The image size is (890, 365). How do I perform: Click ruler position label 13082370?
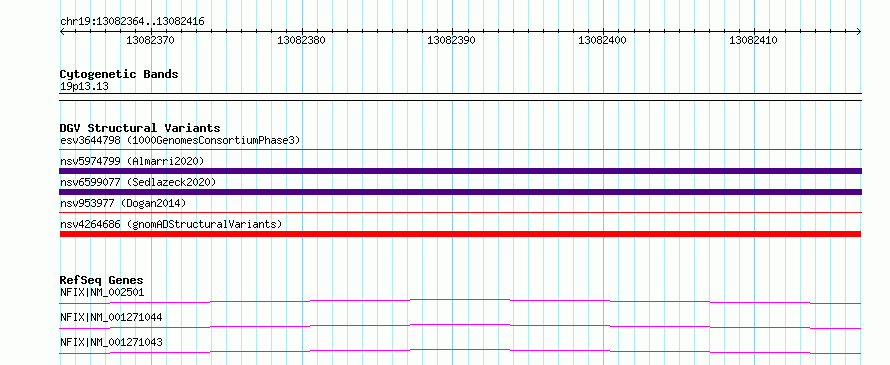(x=150, y=40)
